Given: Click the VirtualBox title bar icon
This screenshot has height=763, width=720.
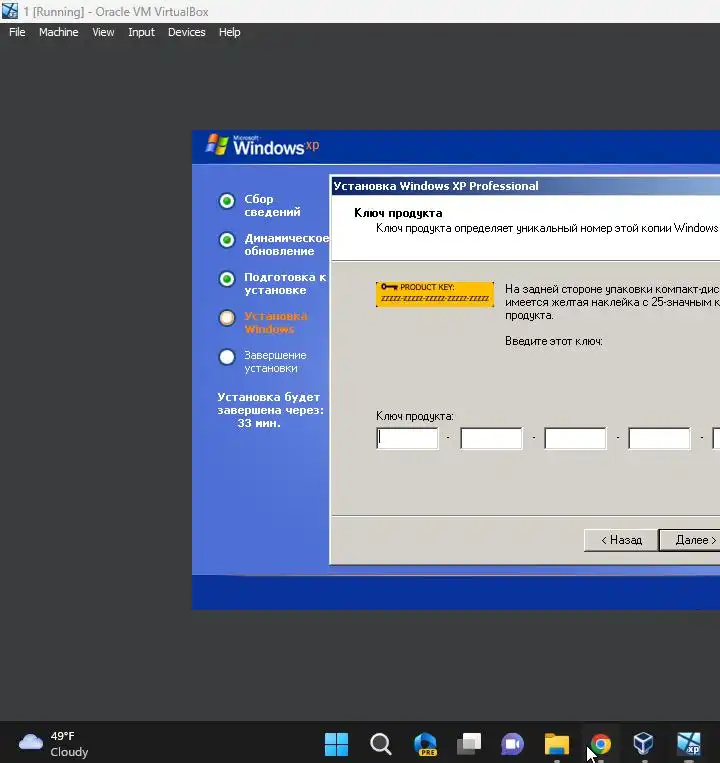Looking at the screenshot, I should click(x=10, y=11).
